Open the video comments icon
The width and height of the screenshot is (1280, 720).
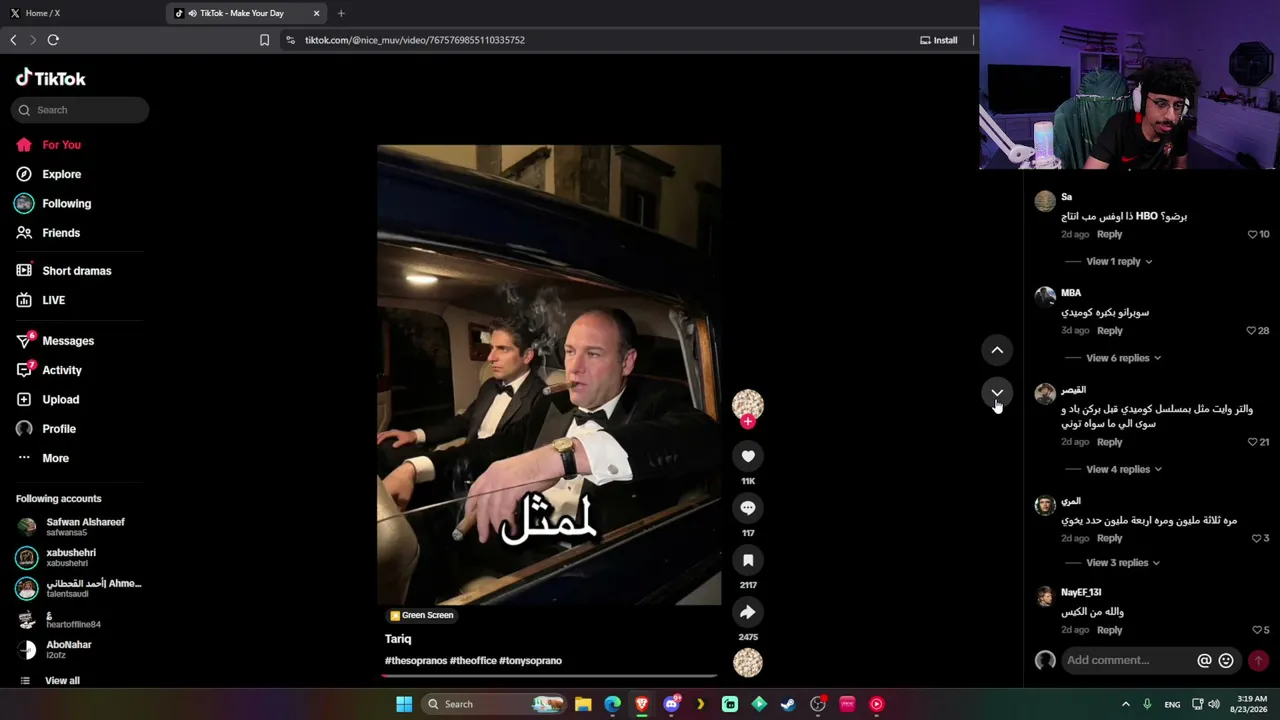[748, 508]
